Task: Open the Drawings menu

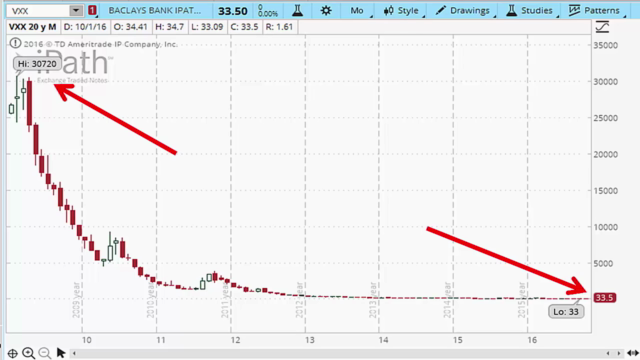Action: pos(462,11)
